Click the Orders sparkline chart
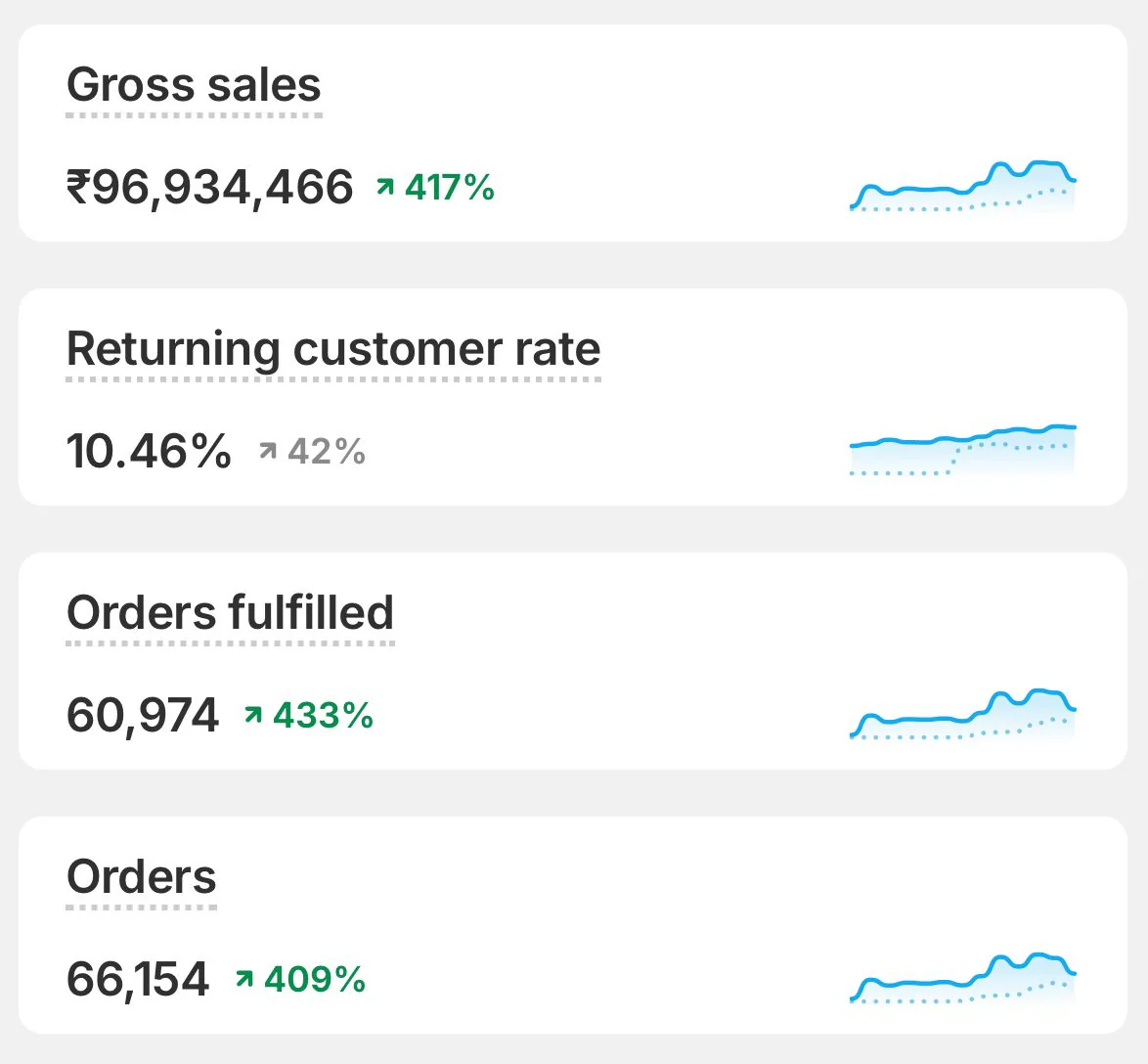This screenshot has height=1064, width=1148. [x=963, y=978]
